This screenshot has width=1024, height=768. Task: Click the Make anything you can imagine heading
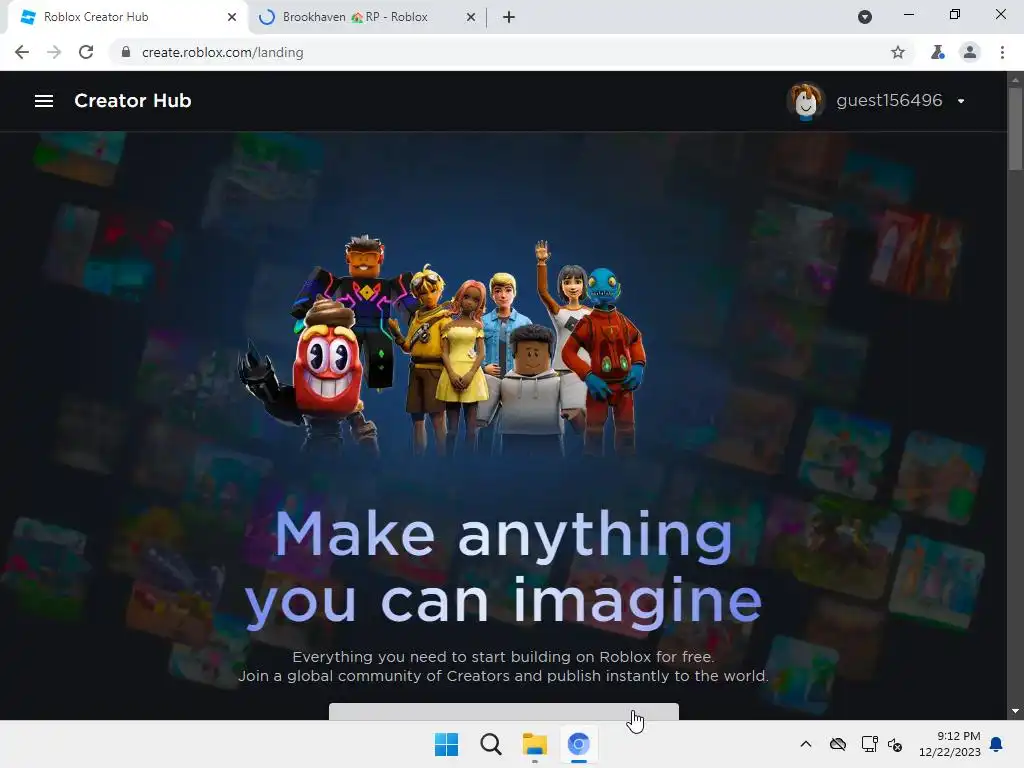coord(504,568)
